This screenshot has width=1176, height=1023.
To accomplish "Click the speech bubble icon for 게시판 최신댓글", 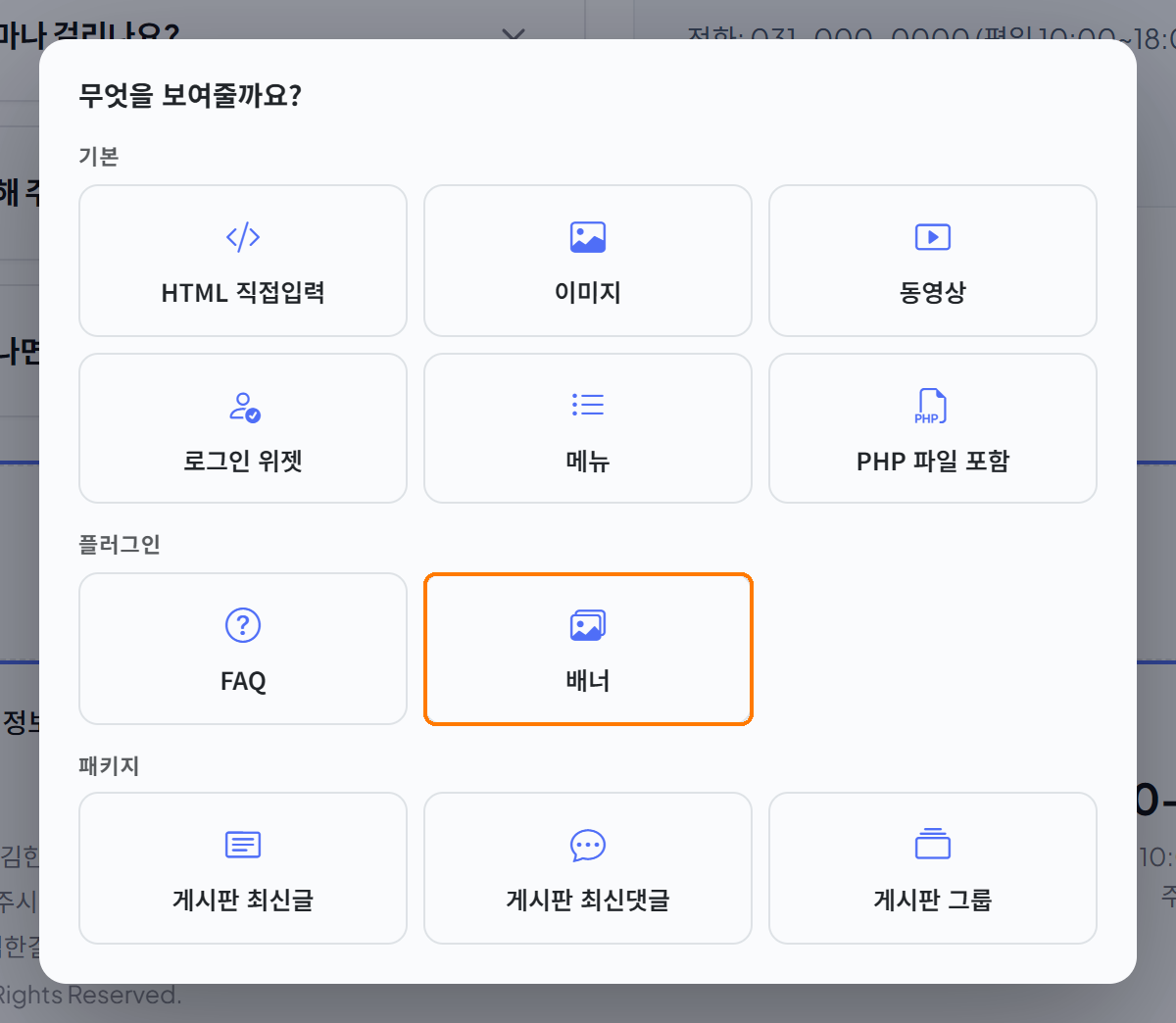I will pos(588,845).
